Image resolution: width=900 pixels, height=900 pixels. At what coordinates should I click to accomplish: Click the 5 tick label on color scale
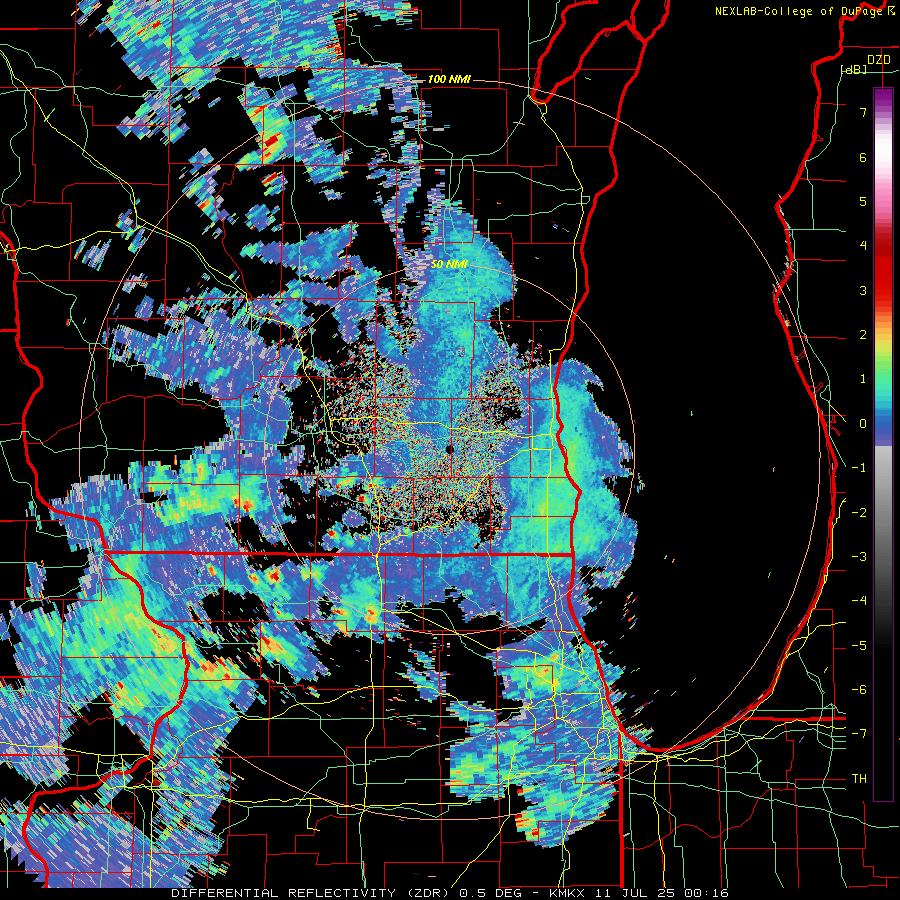pos(863,201)
